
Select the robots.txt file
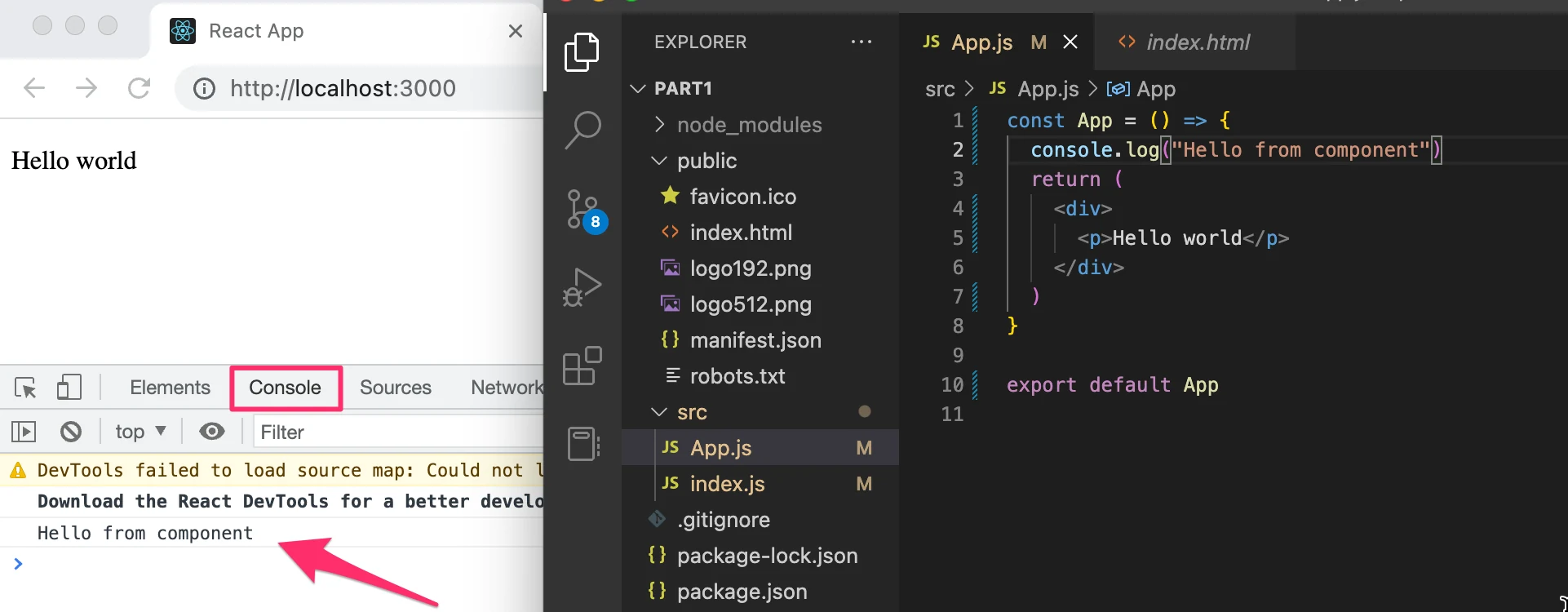[x=760, y=375]
